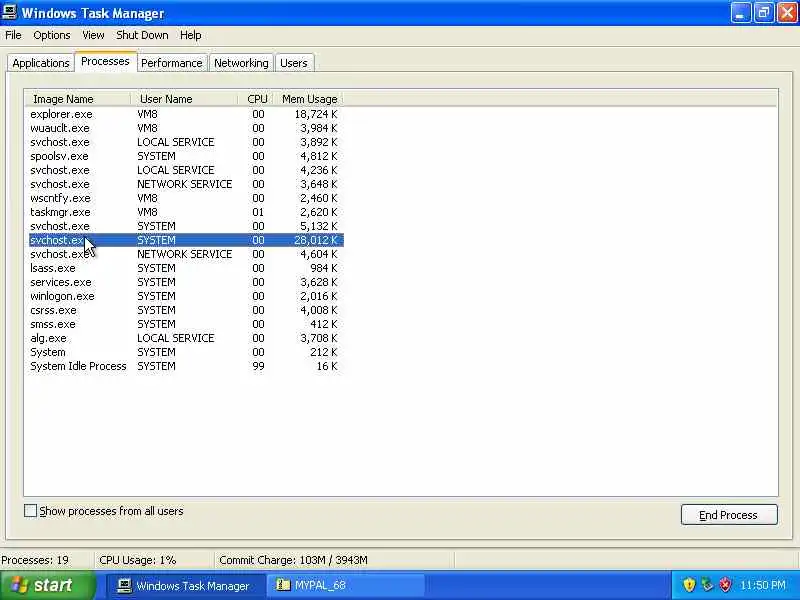800x600 pixels.
Task: Click the 18,724 K memory value
Action: (316, 114)
